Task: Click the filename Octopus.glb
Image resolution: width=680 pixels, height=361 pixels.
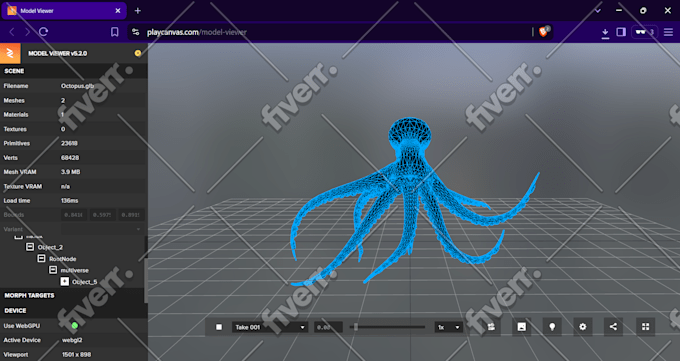Action: coord(78,86)
